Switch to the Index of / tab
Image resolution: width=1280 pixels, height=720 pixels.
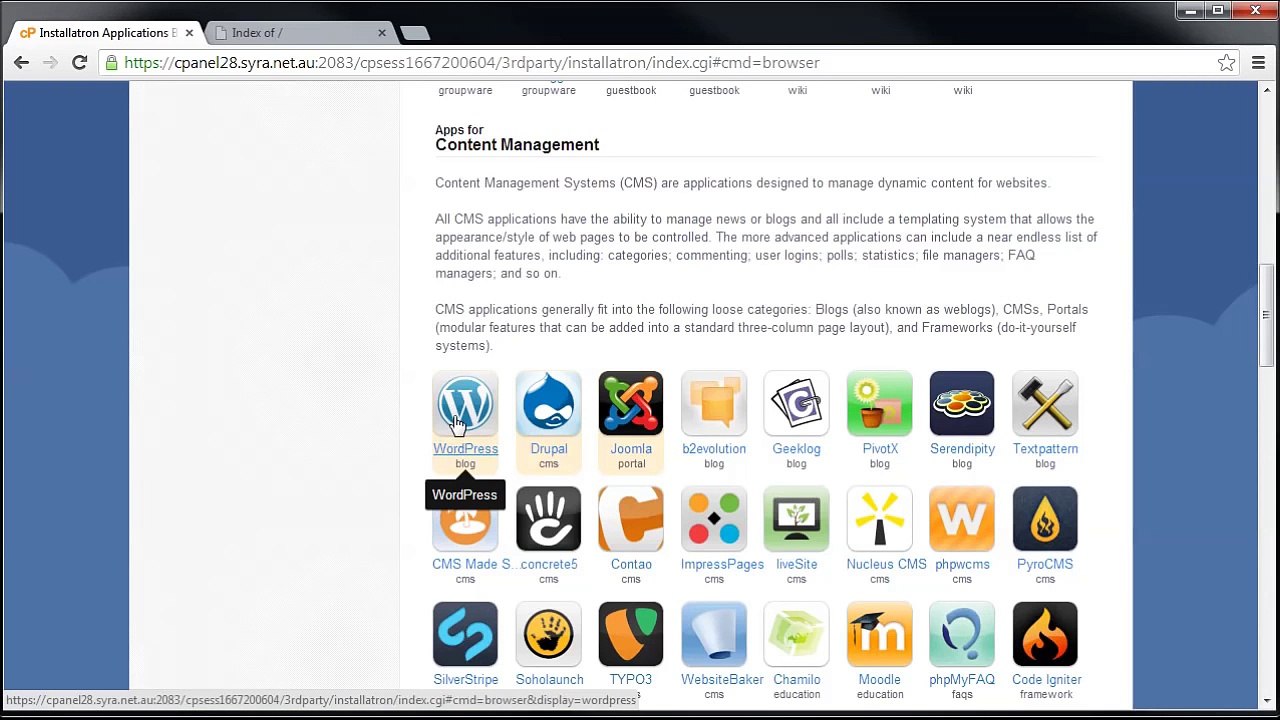pyautogui.click(x=300, y=33)
